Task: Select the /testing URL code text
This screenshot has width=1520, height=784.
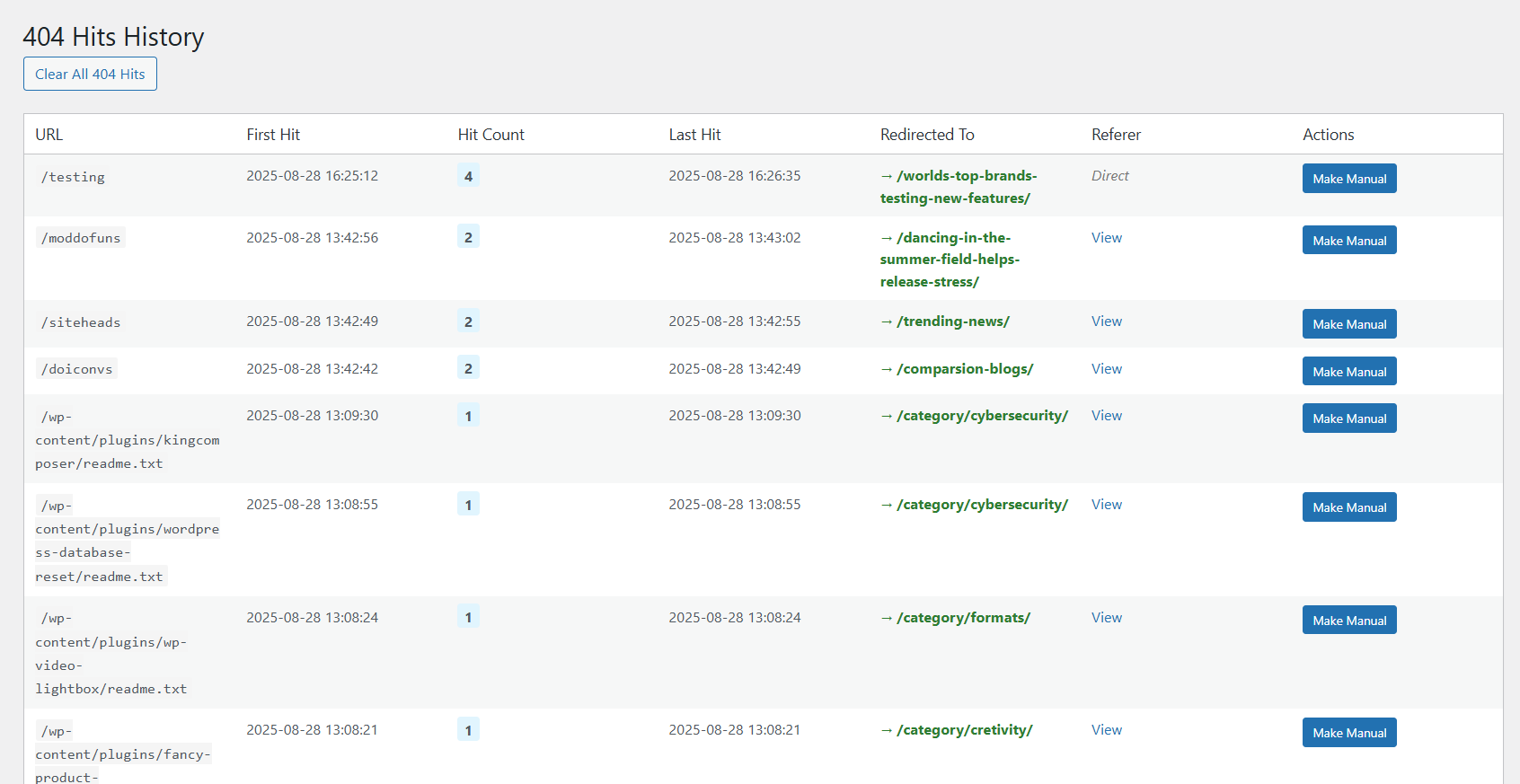Action: coord(73,177)
